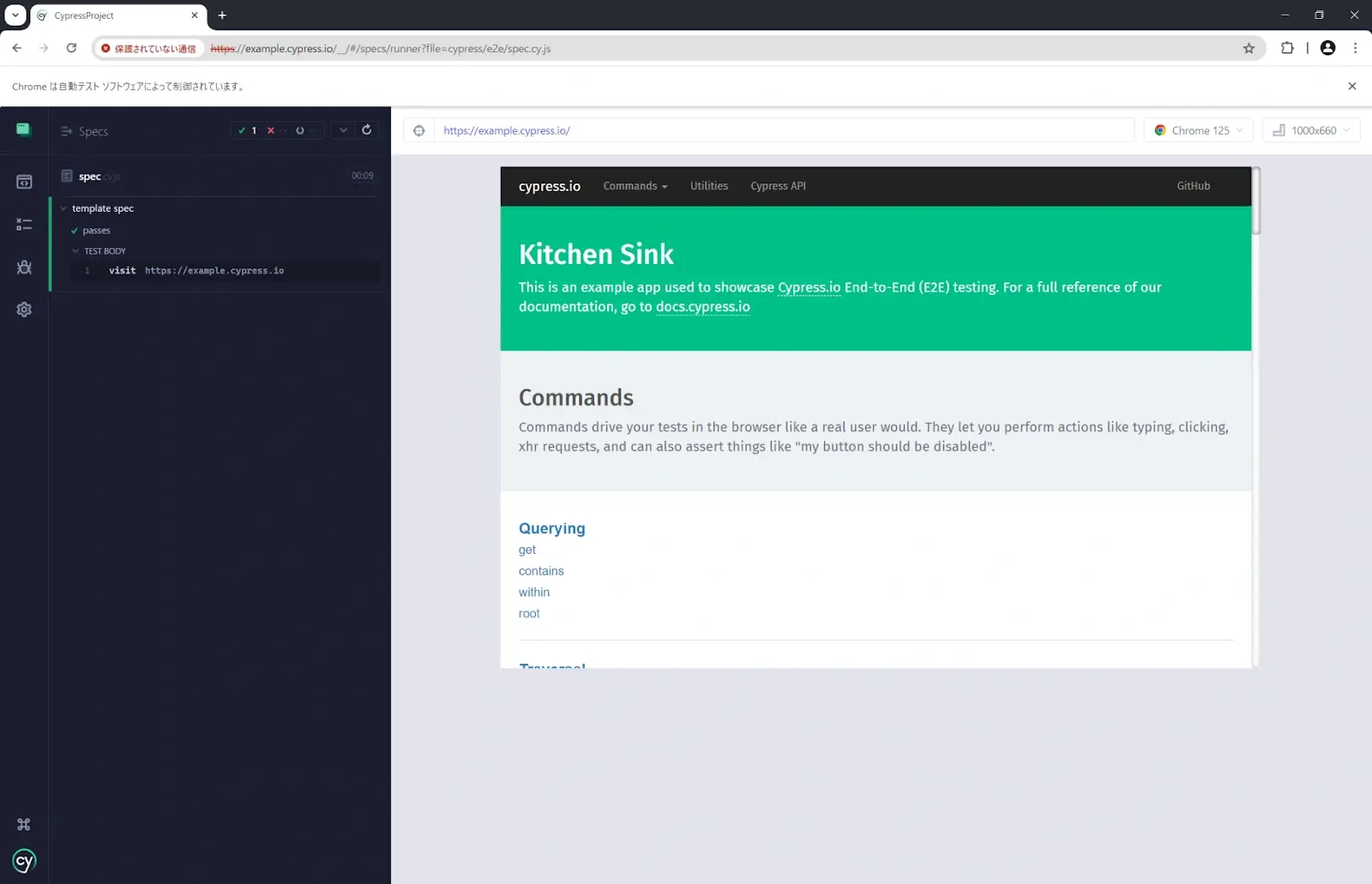Screen dimensions: 1372x884
Task: Click the AUT URL field showing example.cypress.io
Action: (x=784, y=130)
